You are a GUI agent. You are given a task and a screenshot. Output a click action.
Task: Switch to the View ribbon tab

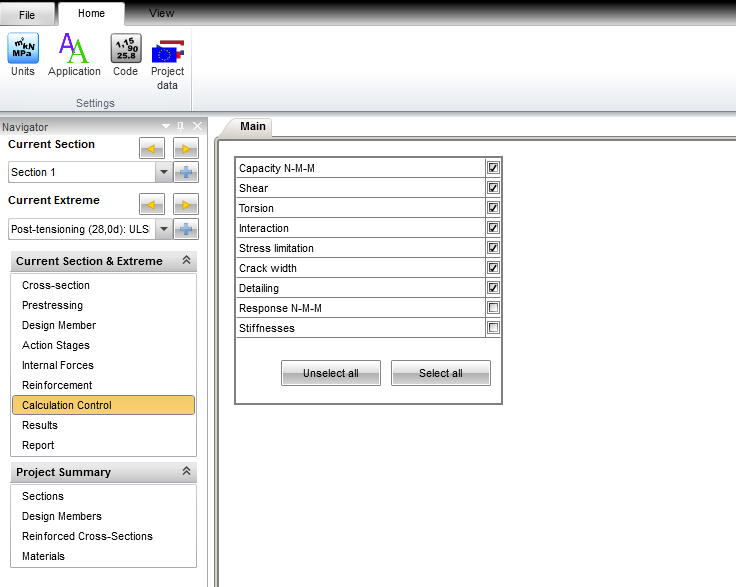161,14
